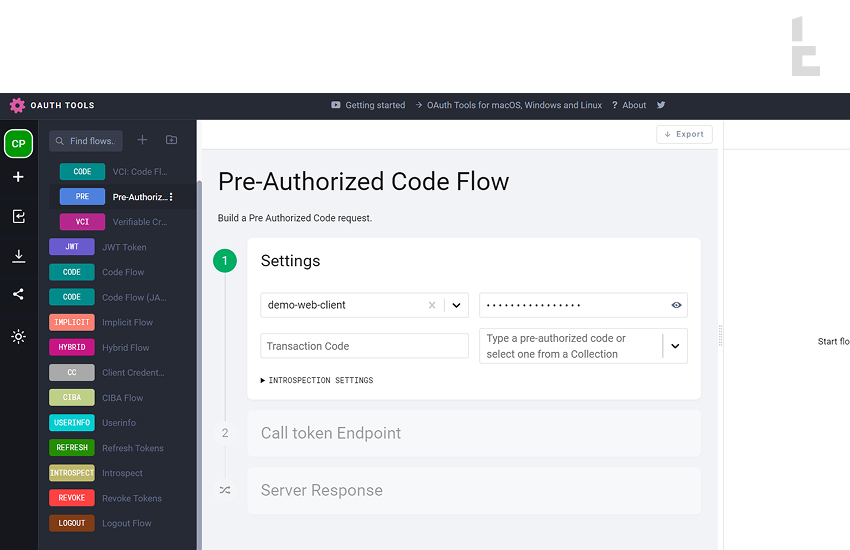This screenshot has height=550, width=850.
Task: Click the plus icon in left sidebar
Action: [x=18, y=177]
